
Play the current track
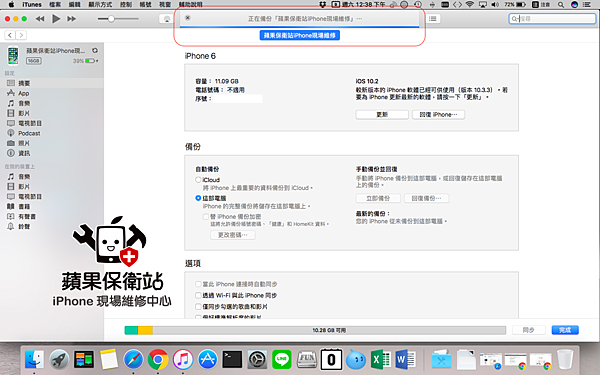pos(56,18)
